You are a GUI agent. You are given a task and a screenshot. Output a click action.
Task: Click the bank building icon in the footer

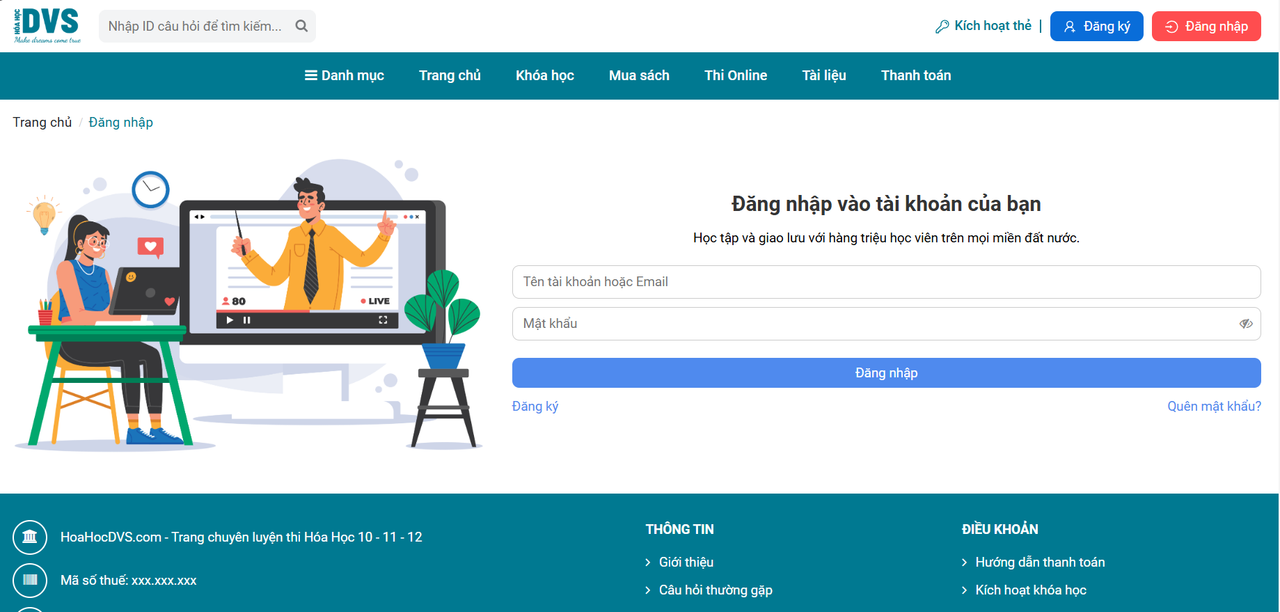[30, 537]
